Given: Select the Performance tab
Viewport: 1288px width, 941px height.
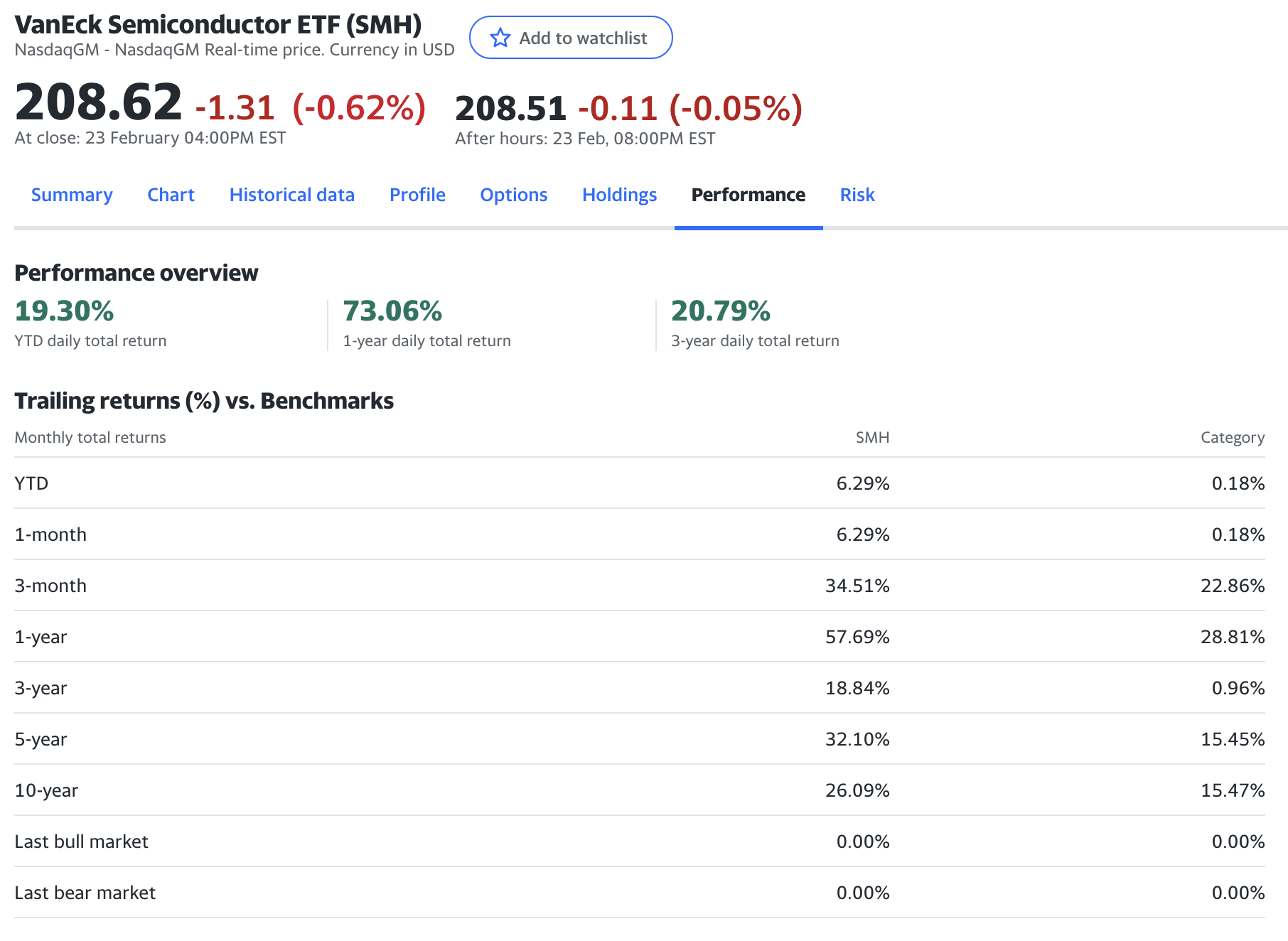Looking at the screenshot, I should click(748, 195).
